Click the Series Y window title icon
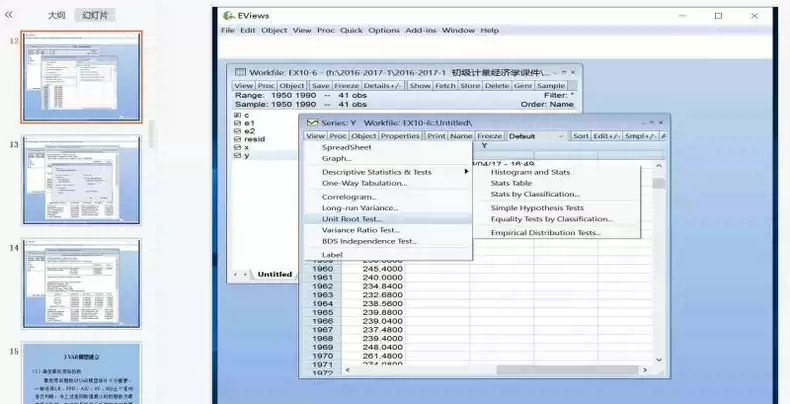The height and width of the screenshot is (404, 790). point(312,122)
